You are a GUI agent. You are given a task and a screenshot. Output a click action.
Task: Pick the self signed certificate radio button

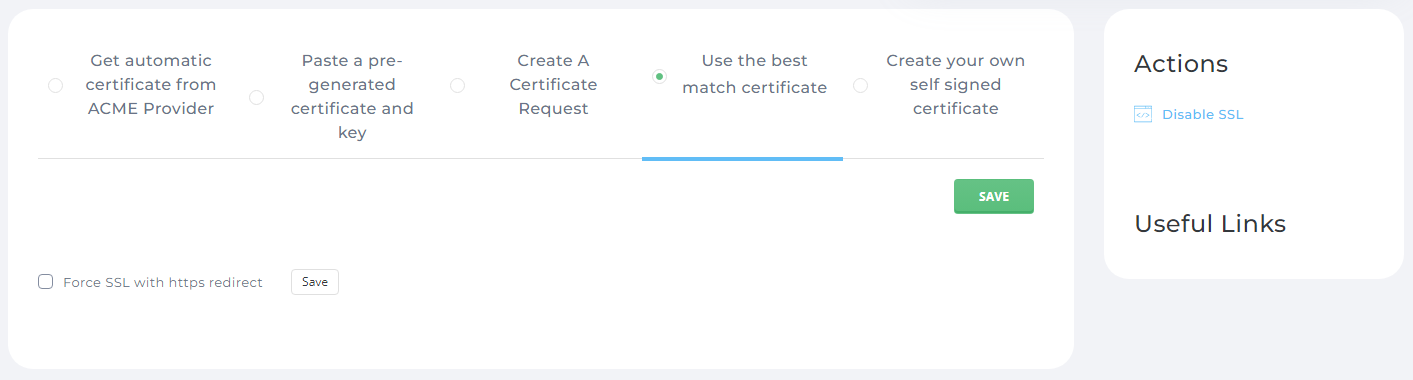coord(860,86)
